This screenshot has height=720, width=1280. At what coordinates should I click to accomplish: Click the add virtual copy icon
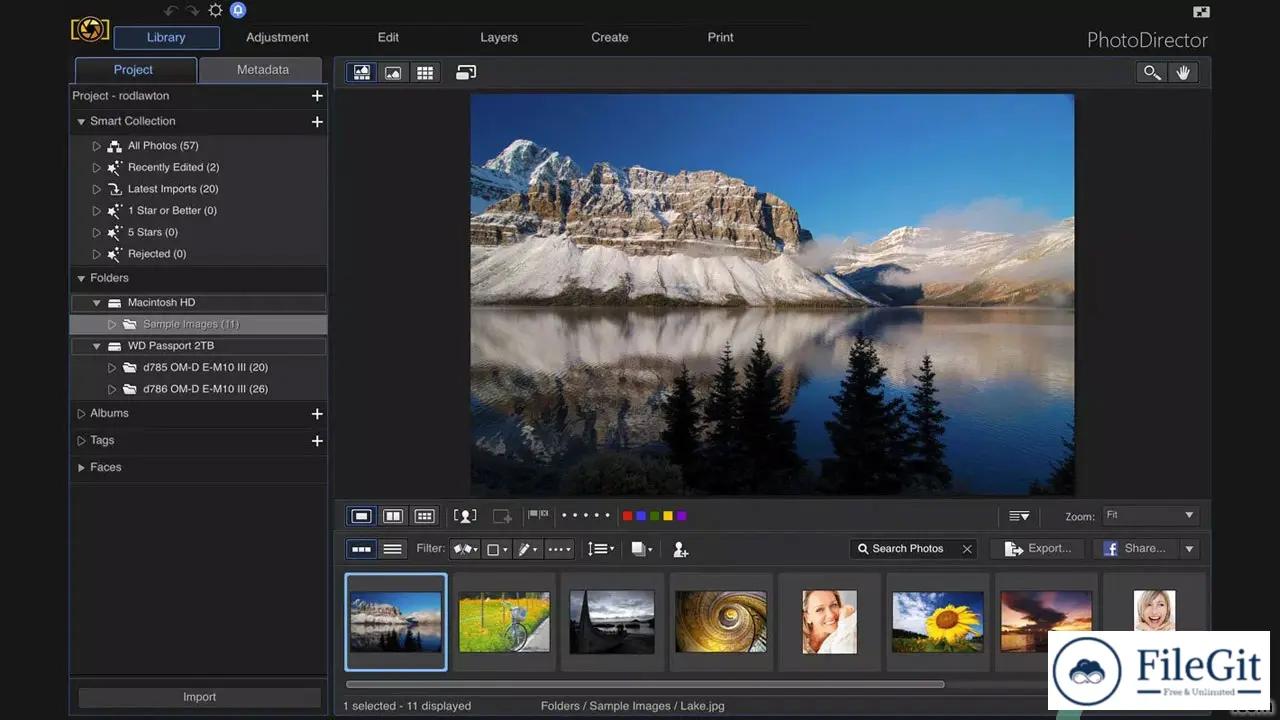(x=502, y=516)
